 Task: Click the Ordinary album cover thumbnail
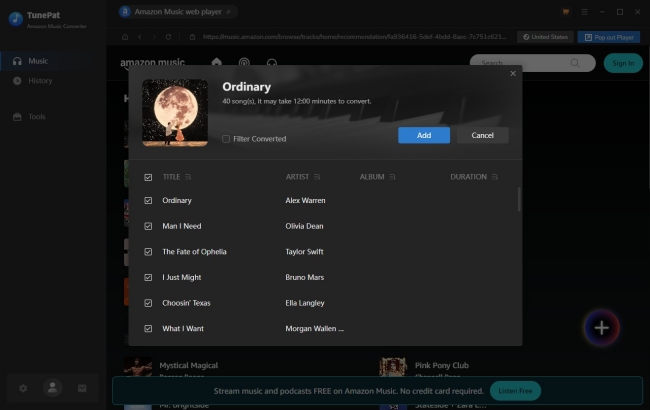175,113
